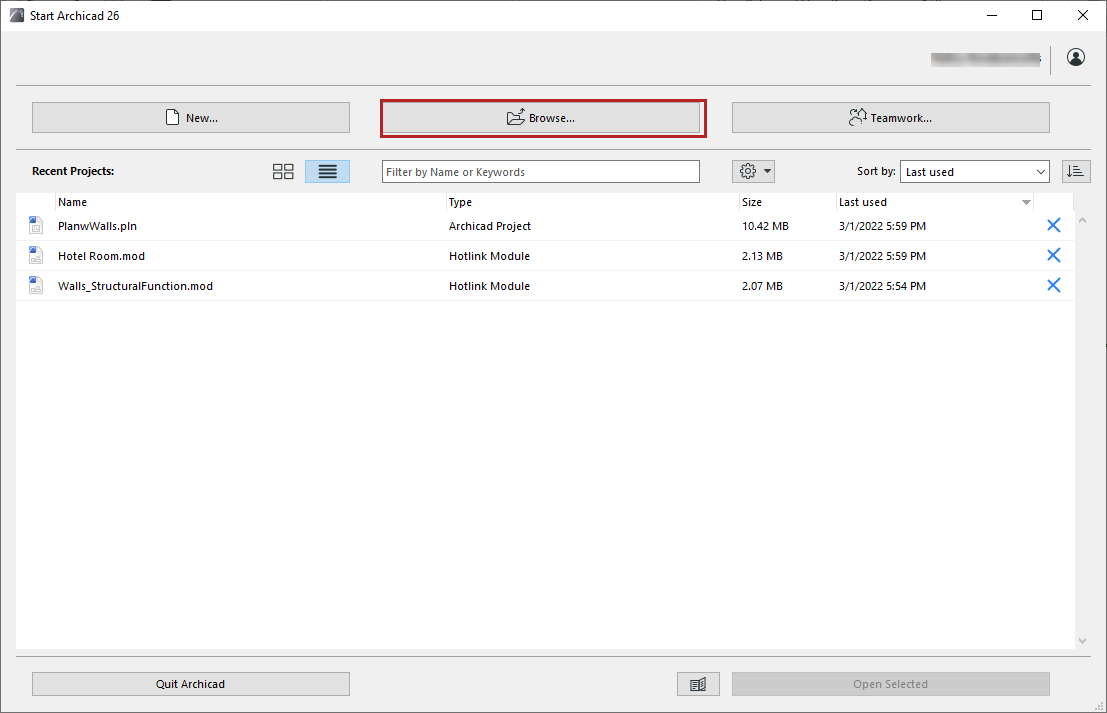Click the New... project button
This screenshot has width=1107, height=713.
pyautogui.click(x=191, y=117)
